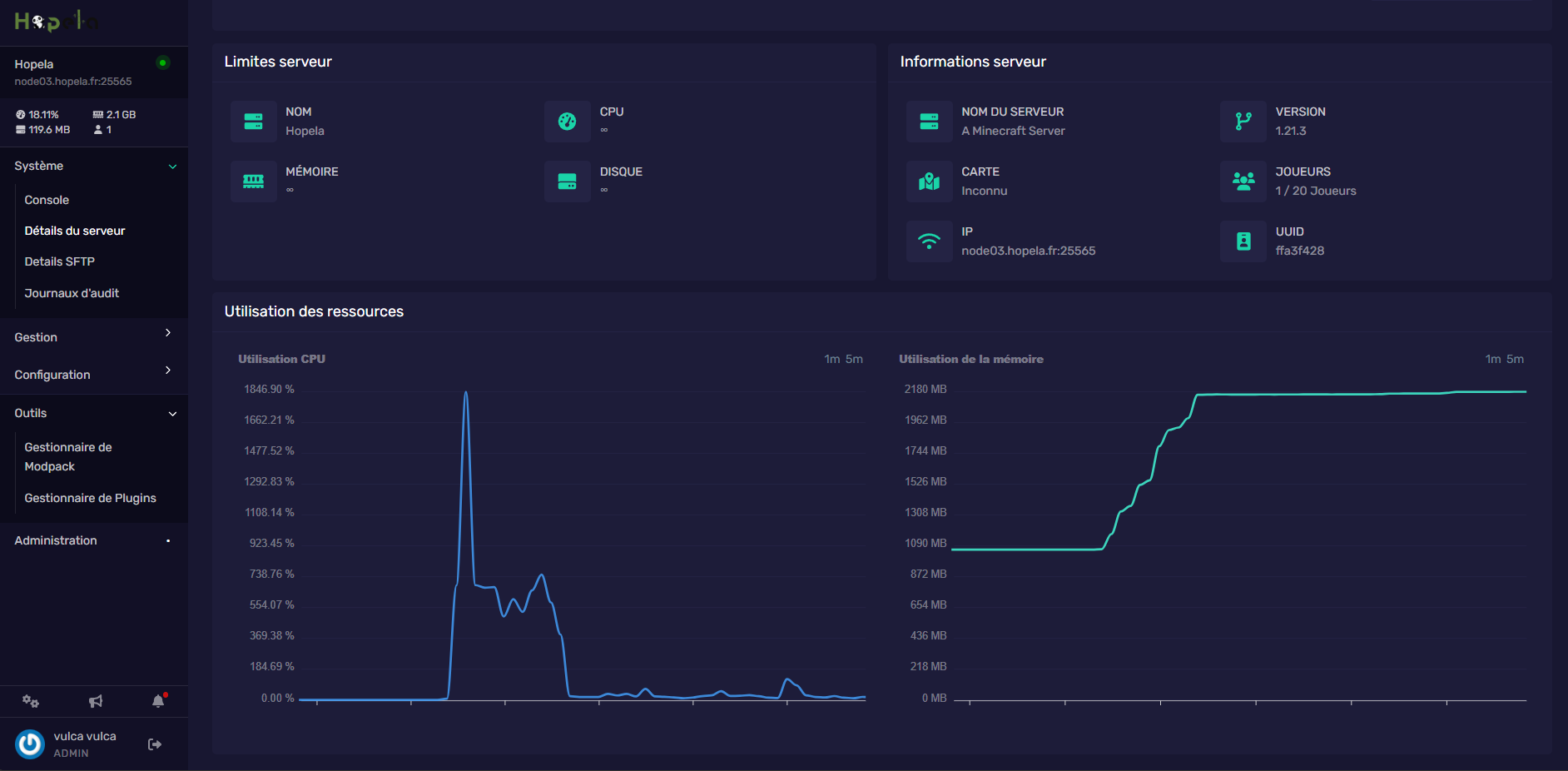Click the CPU gauge icon

[568, 122]
